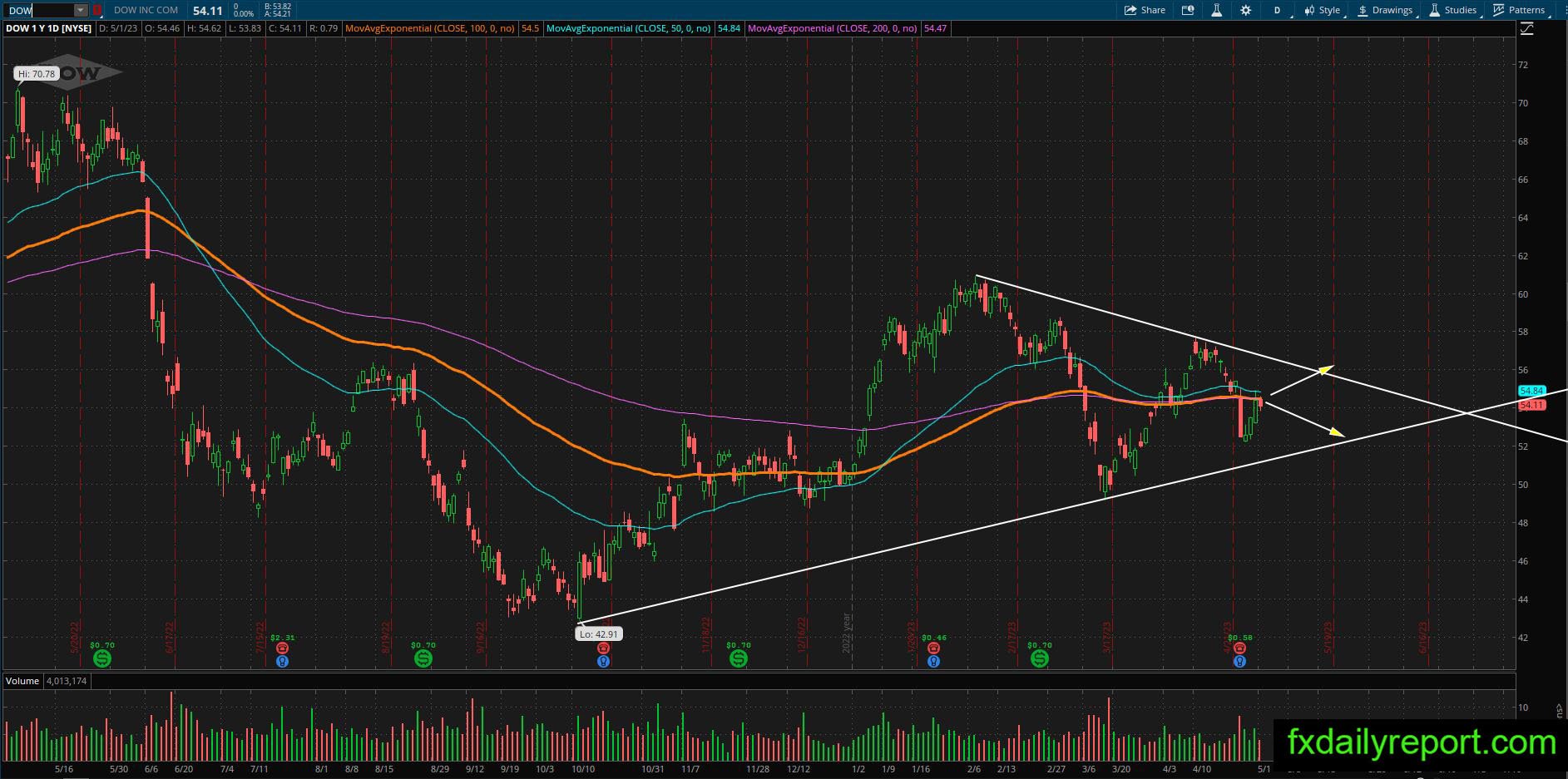The height and width of the screenshot is (779, 1568).
Task: Click the O: 54.46 open value
Action: click(162, 28)
